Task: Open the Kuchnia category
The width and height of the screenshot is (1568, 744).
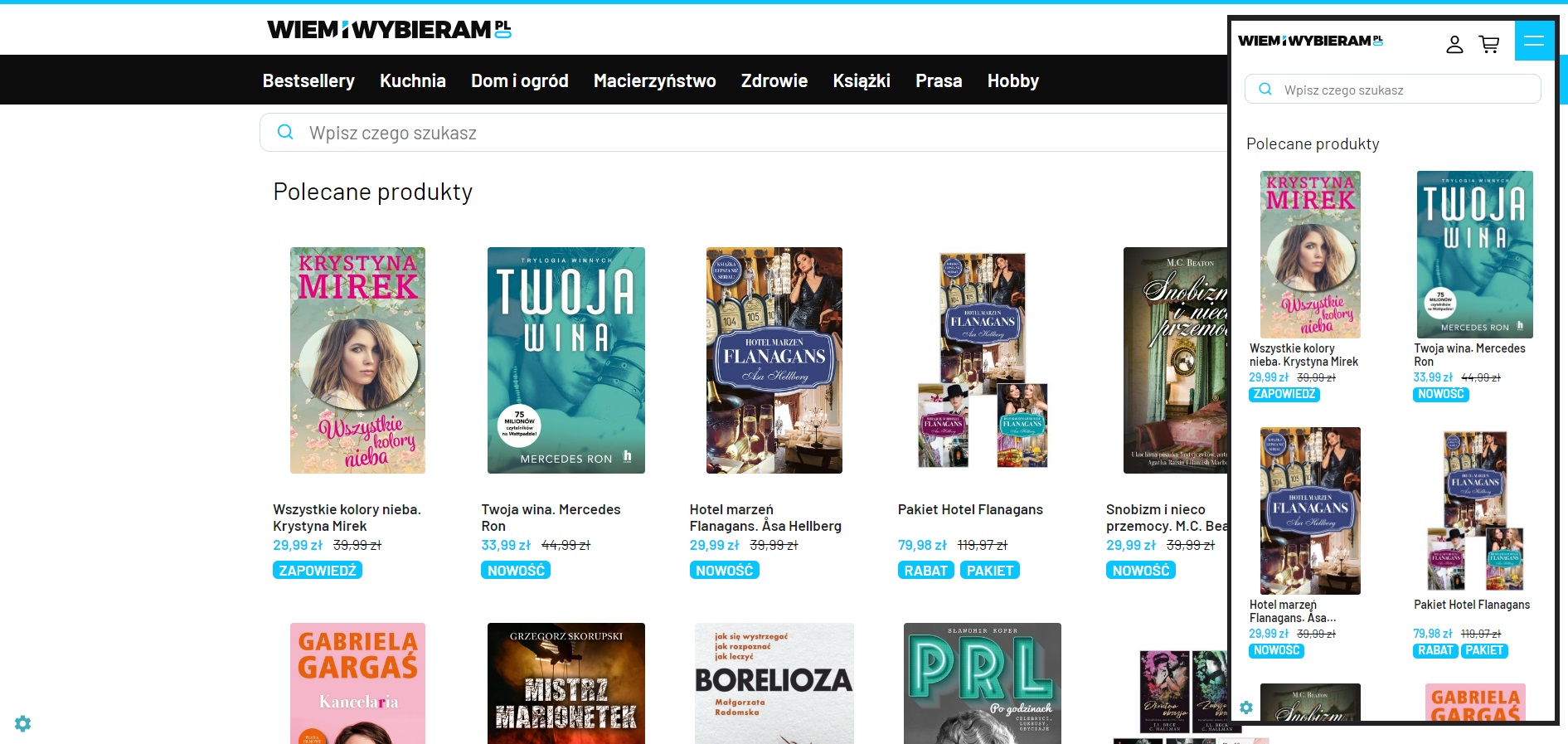Action: [413, 80]
